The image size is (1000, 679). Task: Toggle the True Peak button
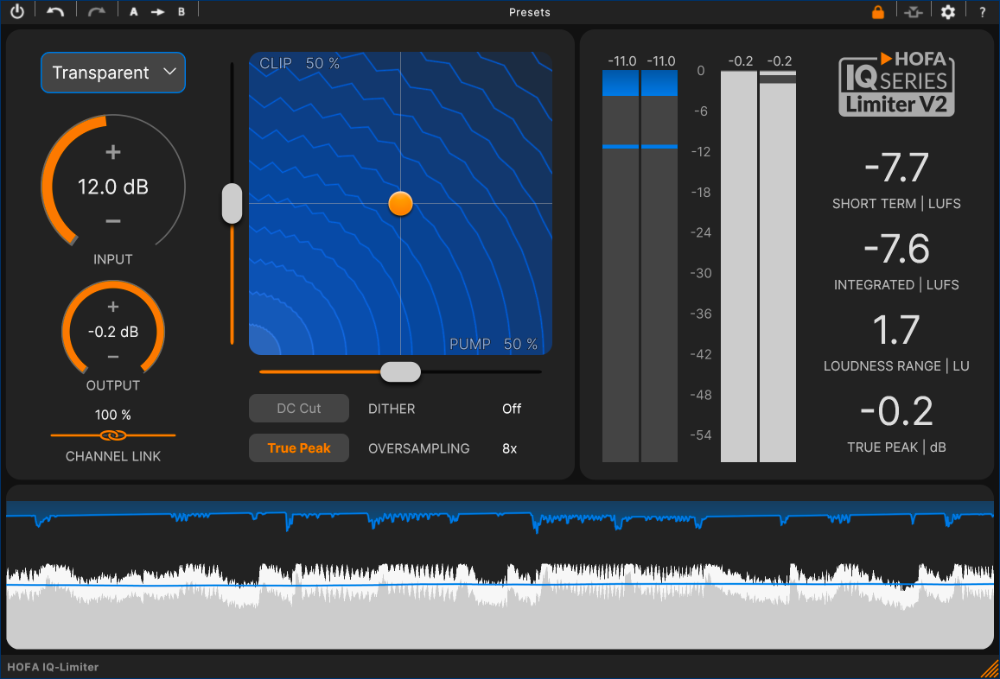(298, 448)
